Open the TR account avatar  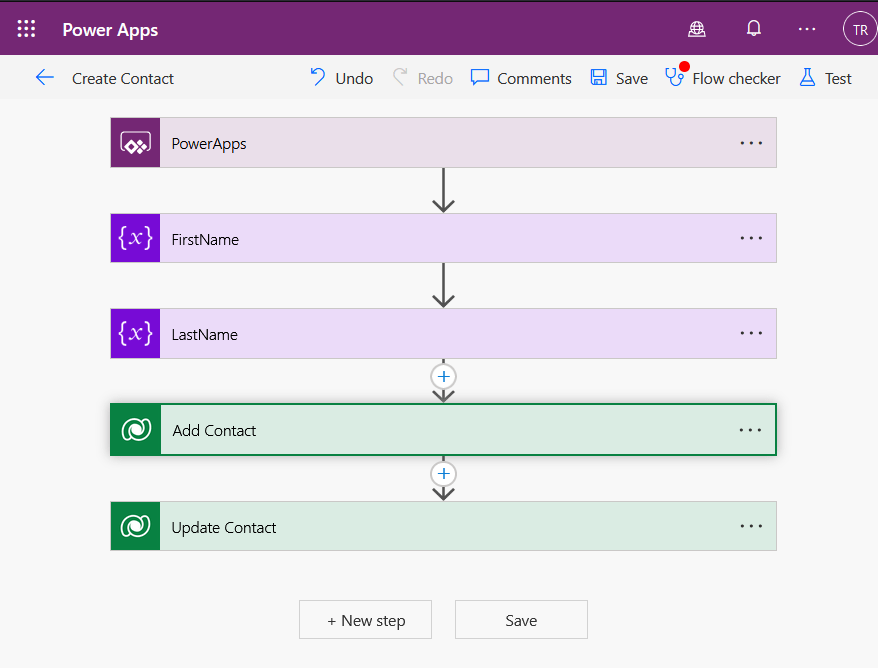860,29
